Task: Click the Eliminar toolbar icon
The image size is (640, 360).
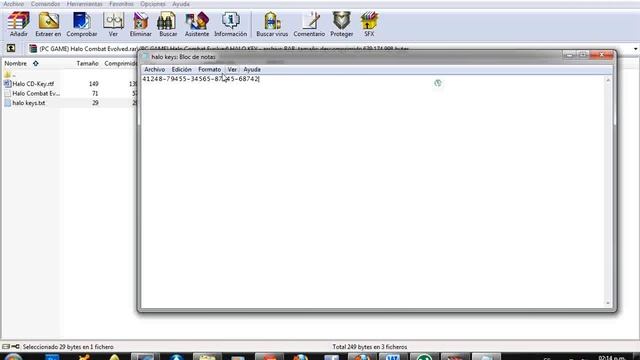Action: (140, 20)
